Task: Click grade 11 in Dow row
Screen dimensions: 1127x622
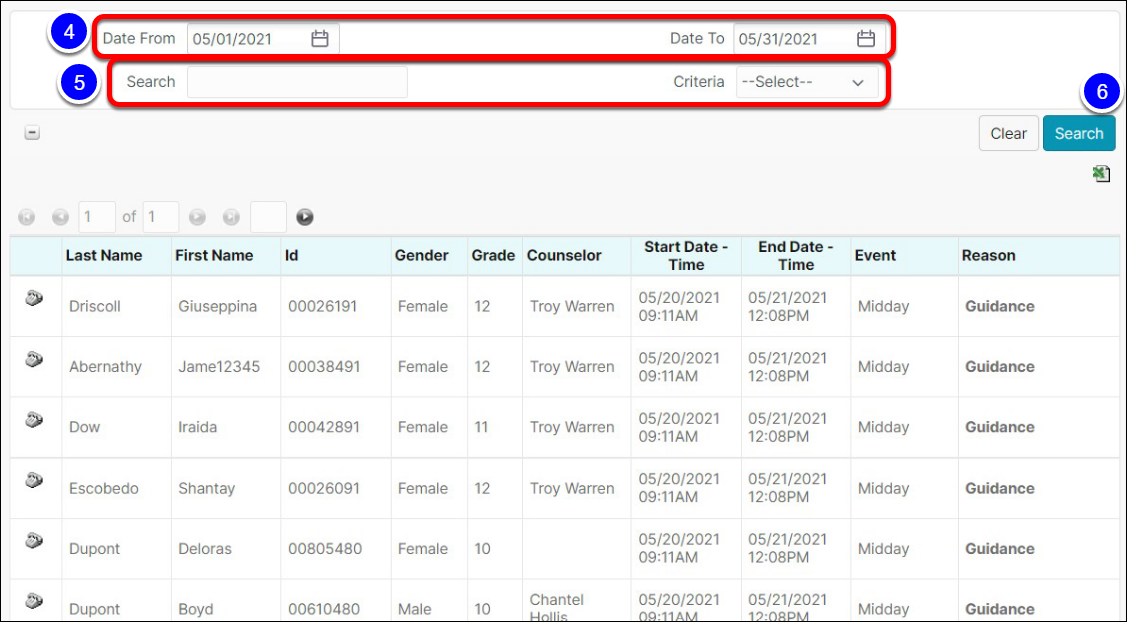Action: tap(481, 427)
